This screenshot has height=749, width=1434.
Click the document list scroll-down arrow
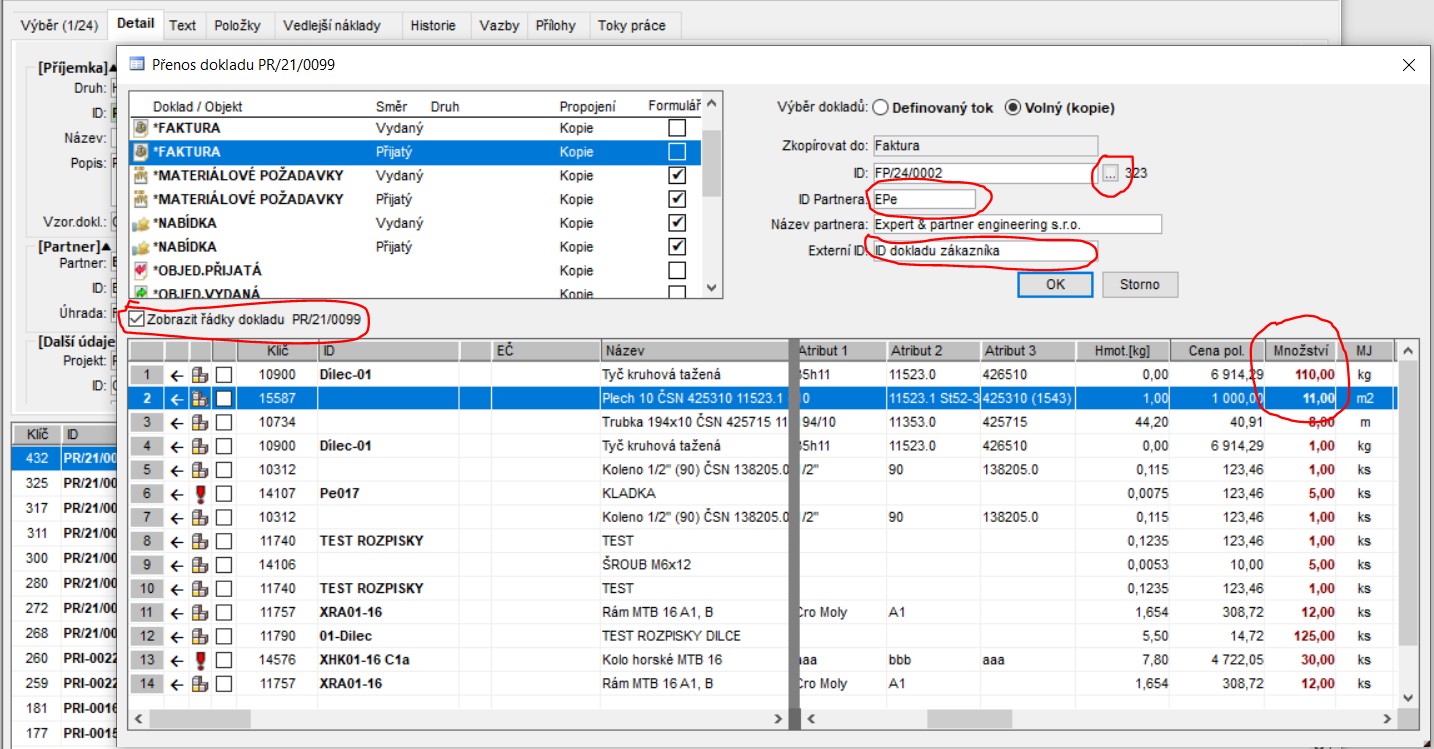pos(712,287)
